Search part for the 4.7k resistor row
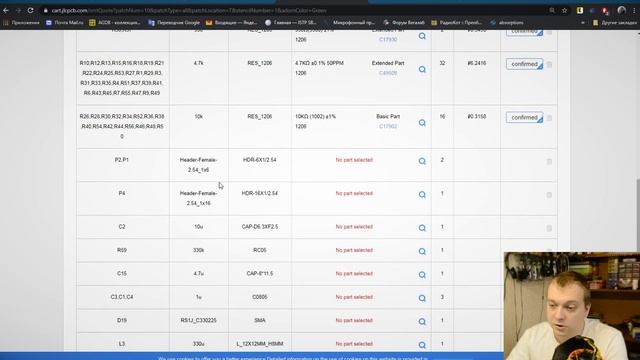Image resolution: width=640 pixels, height=360 pixels. click(x=422, y=70)
